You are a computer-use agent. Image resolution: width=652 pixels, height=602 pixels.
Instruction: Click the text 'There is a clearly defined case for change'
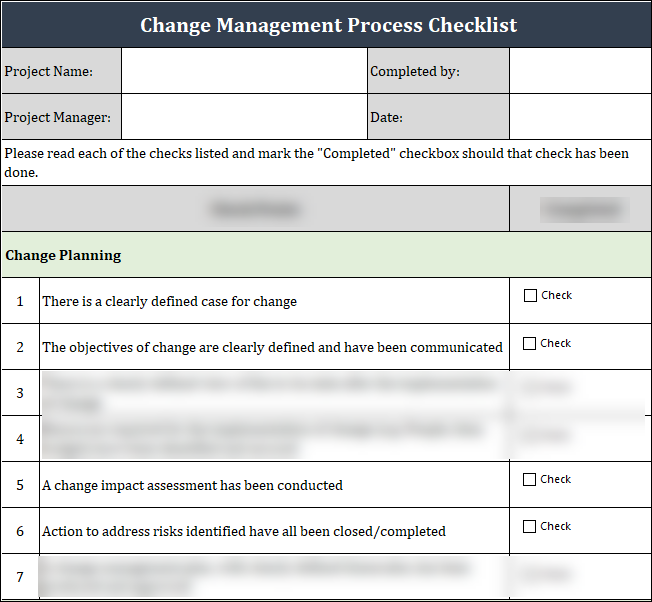coord(169,301)
